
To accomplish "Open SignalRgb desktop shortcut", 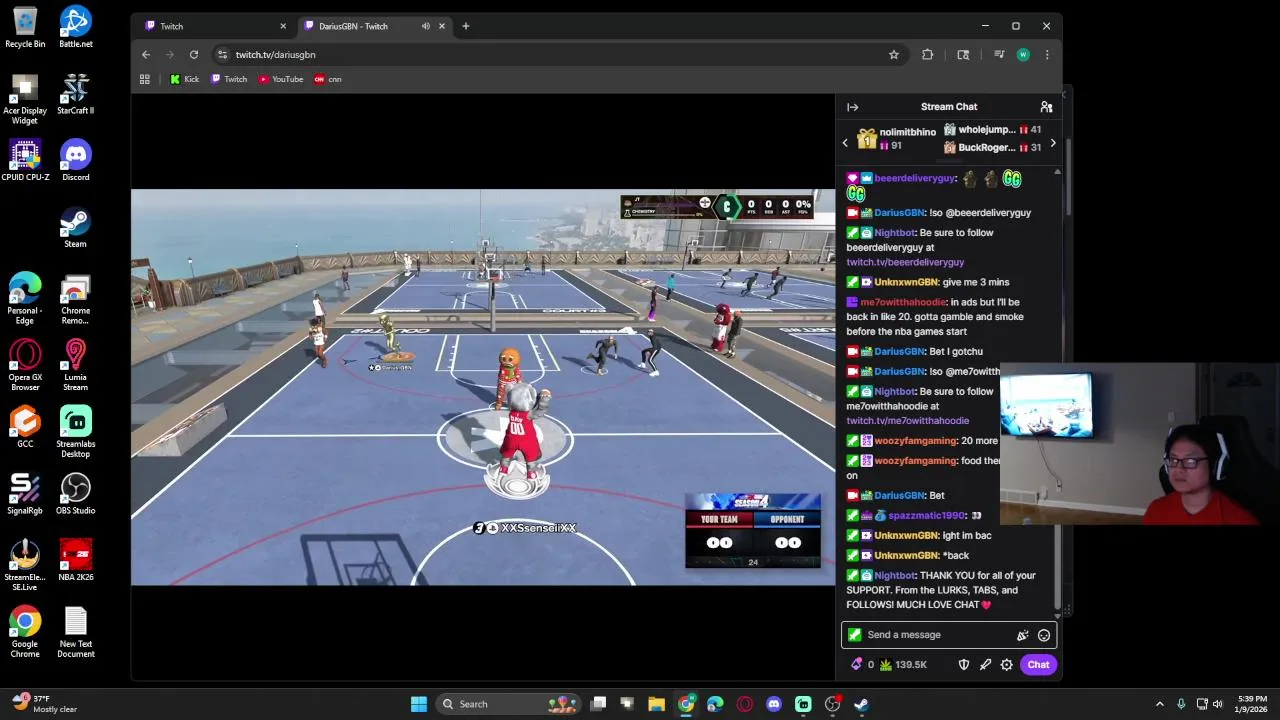I will 25,494.
